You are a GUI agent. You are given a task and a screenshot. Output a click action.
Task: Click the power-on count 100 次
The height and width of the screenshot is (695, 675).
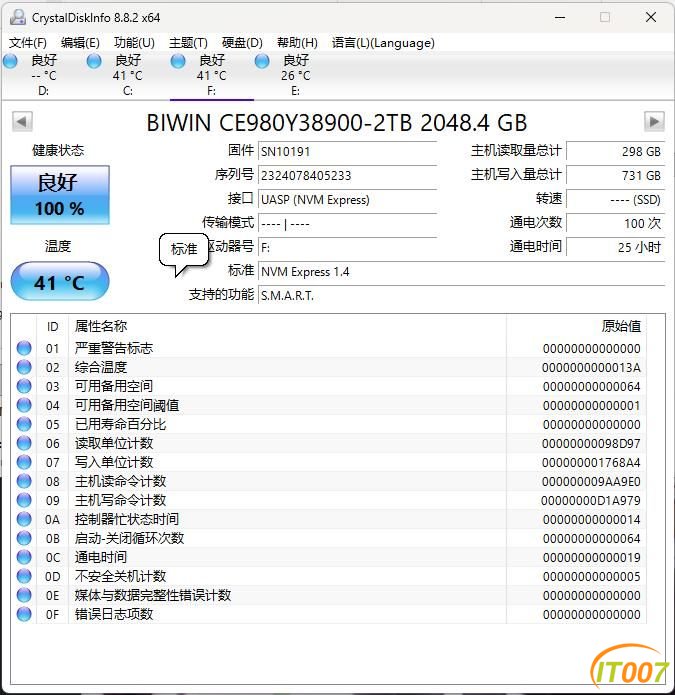click(x=616, y=223)
